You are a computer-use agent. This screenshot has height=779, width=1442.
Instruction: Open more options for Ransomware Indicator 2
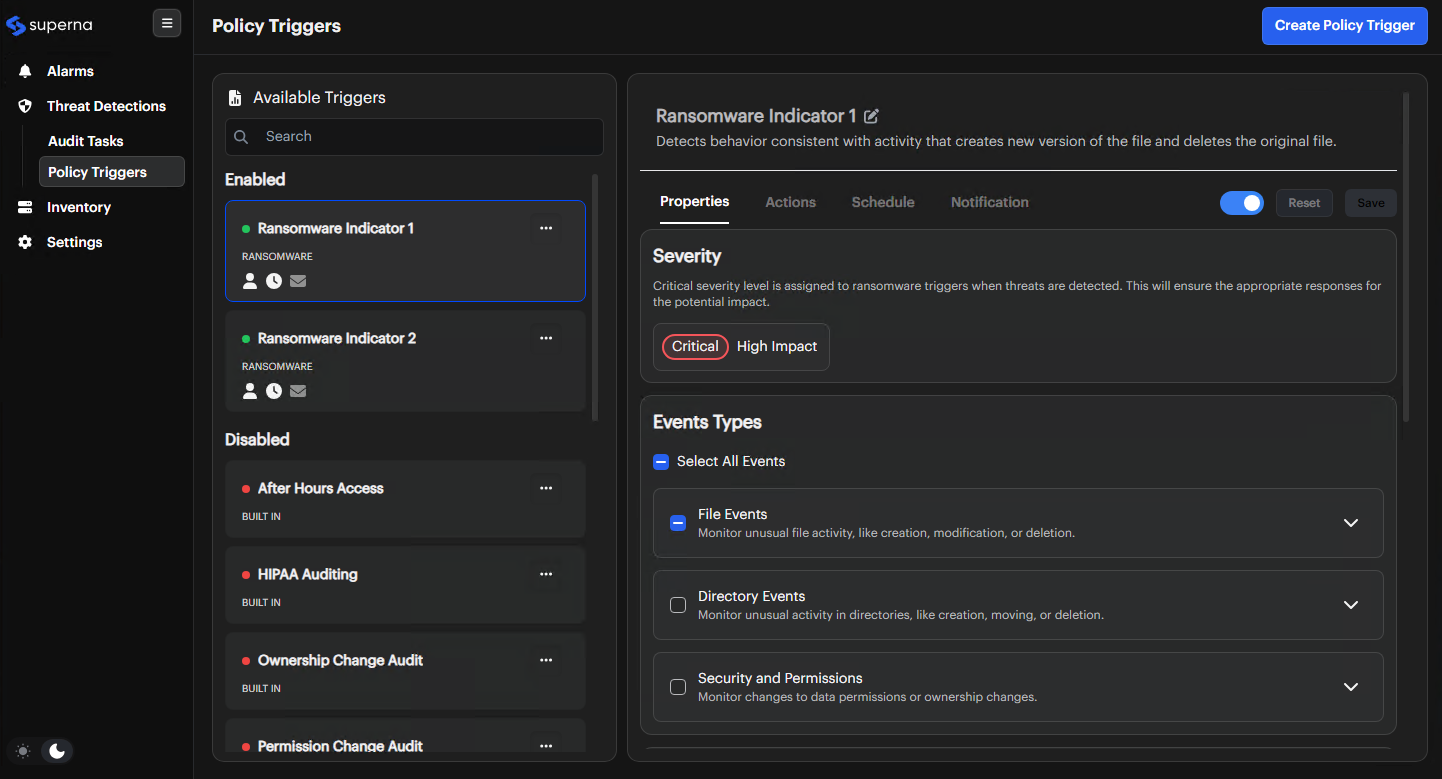click(546, 338)
